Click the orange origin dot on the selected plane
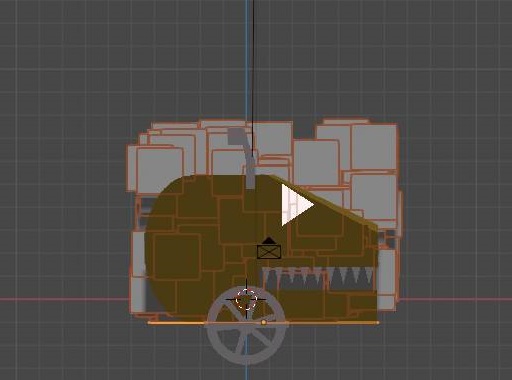The image size is (512, 380). tap(264, 322)
